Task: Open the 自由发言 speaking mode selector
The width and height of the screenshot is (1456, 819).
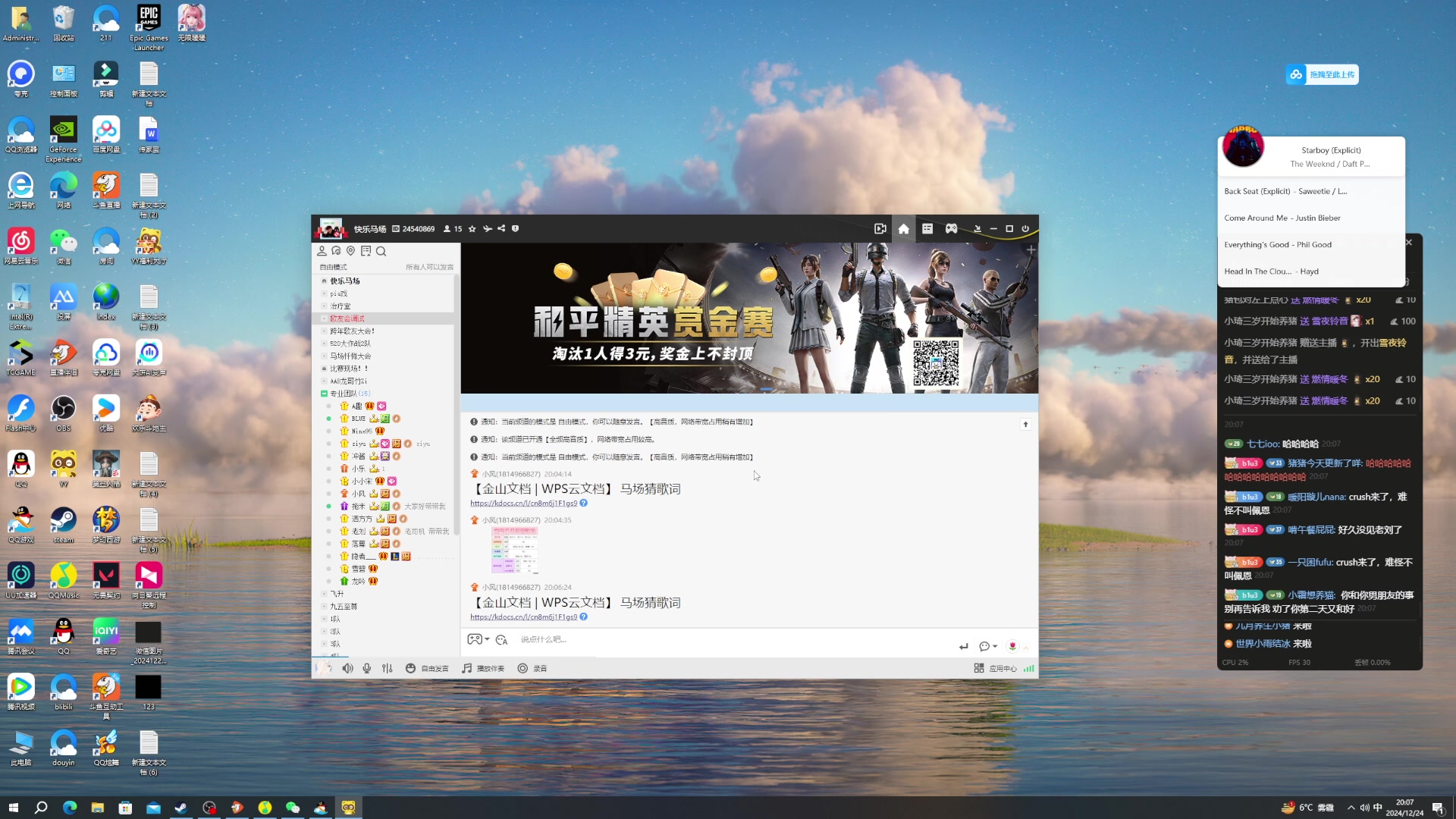Action: pyautogui.click(x=427, y=668)
